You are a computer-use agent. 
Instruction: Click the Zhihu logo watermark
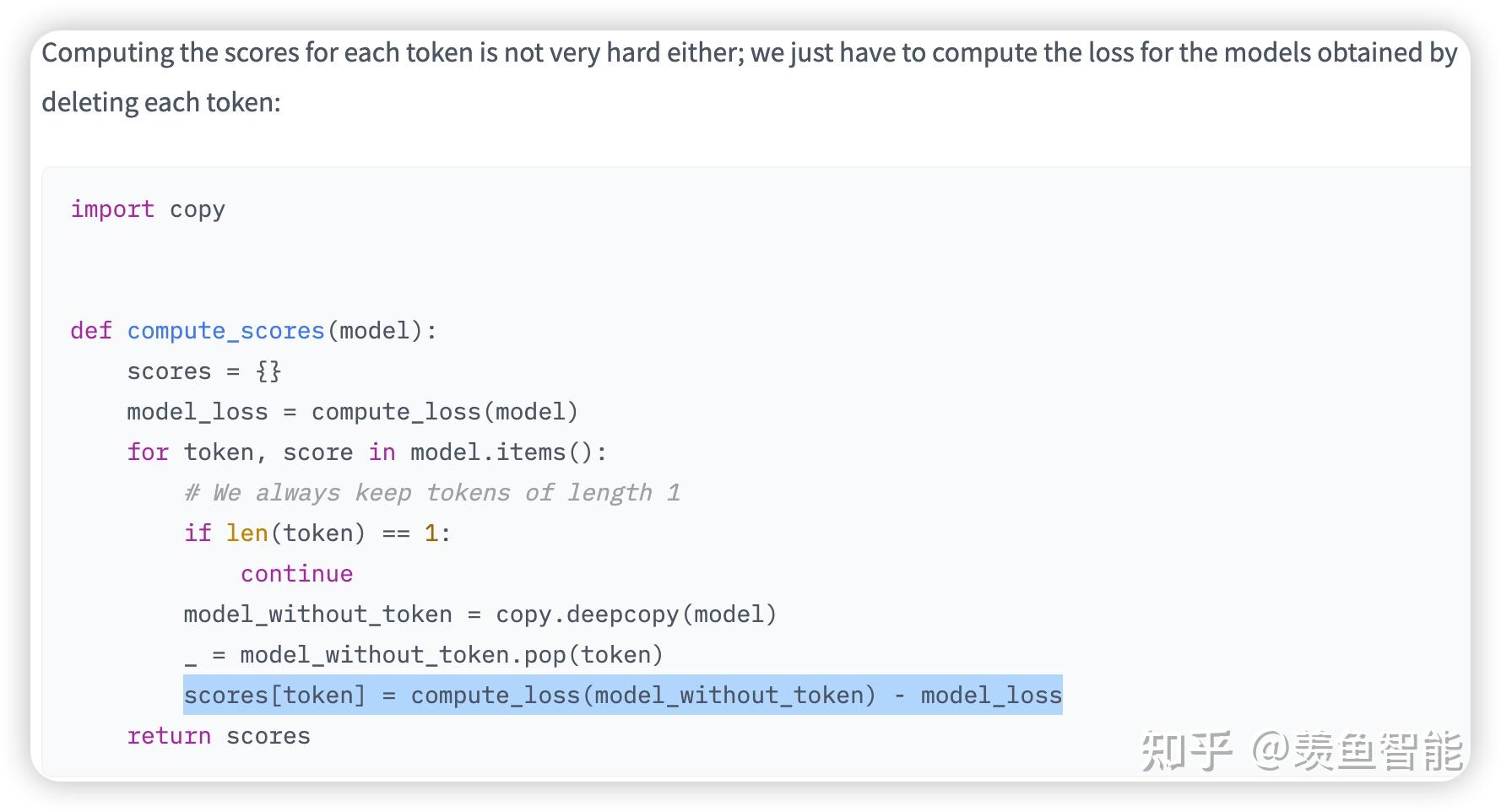[1186, 750]
